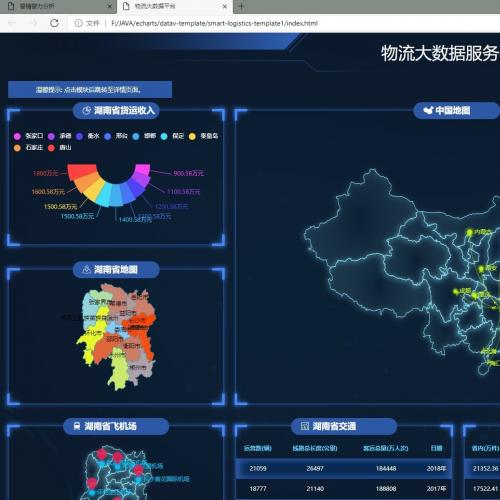Image resolution: width=500 pixels, height=500 pixels.
Task: Click the 物流大数据服务 page heading
Action: tap(440, 53)
